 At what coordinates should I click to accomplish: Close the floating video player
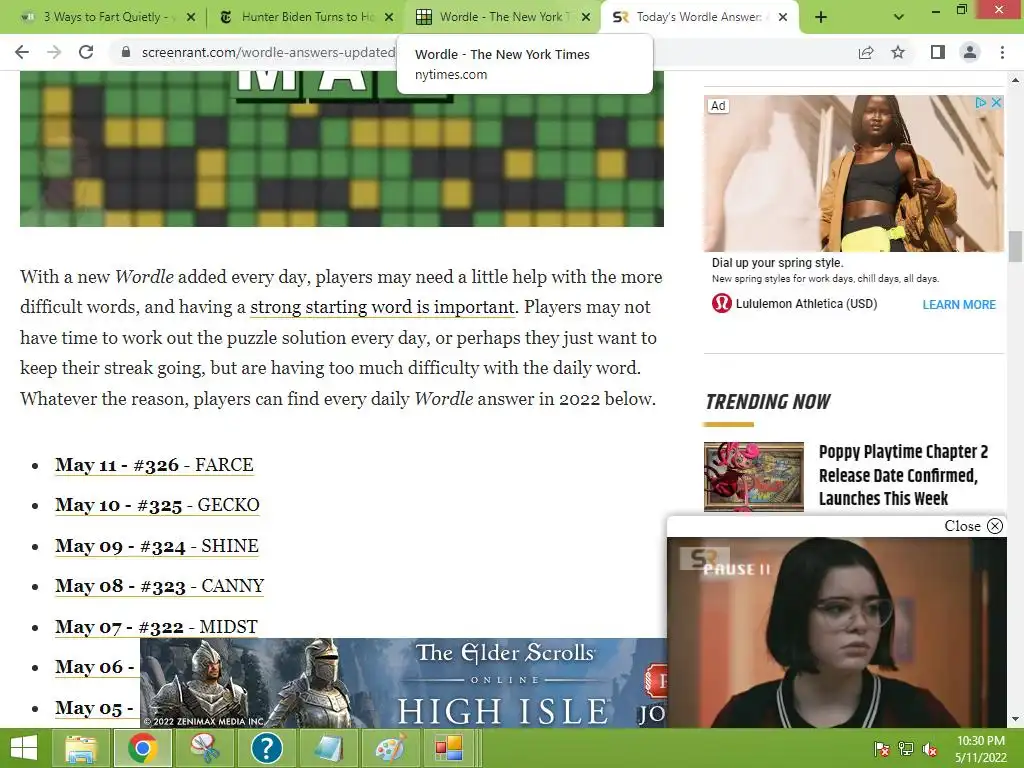[972, 526]
